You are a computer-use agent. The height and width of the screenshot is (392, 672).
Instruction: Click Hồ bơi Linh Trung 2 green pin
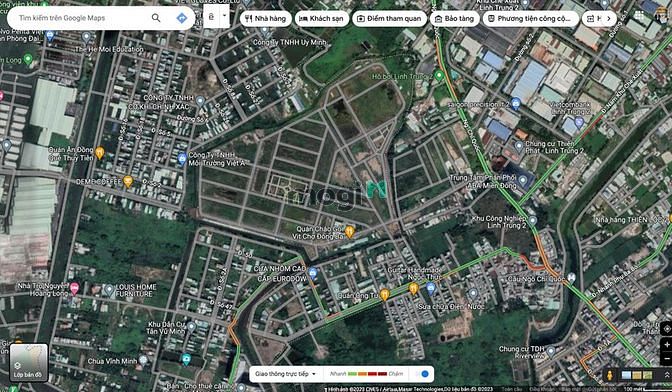tap(438, 76)
